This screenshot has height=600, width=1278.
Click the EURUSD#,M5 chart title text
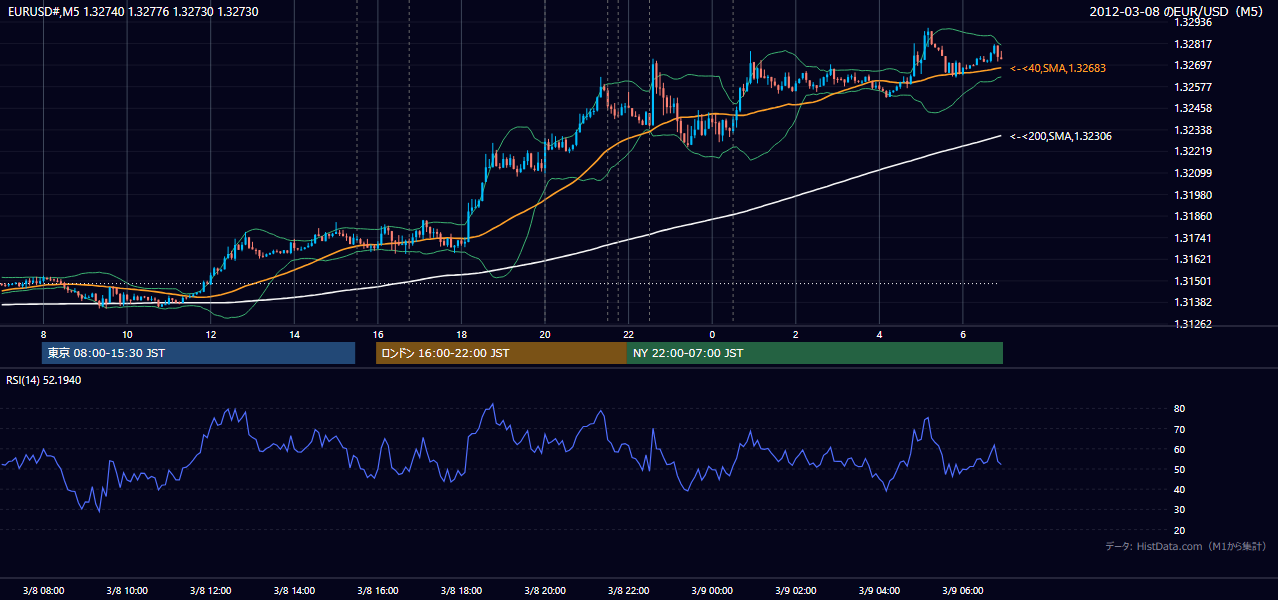click(x=131, y=11)
